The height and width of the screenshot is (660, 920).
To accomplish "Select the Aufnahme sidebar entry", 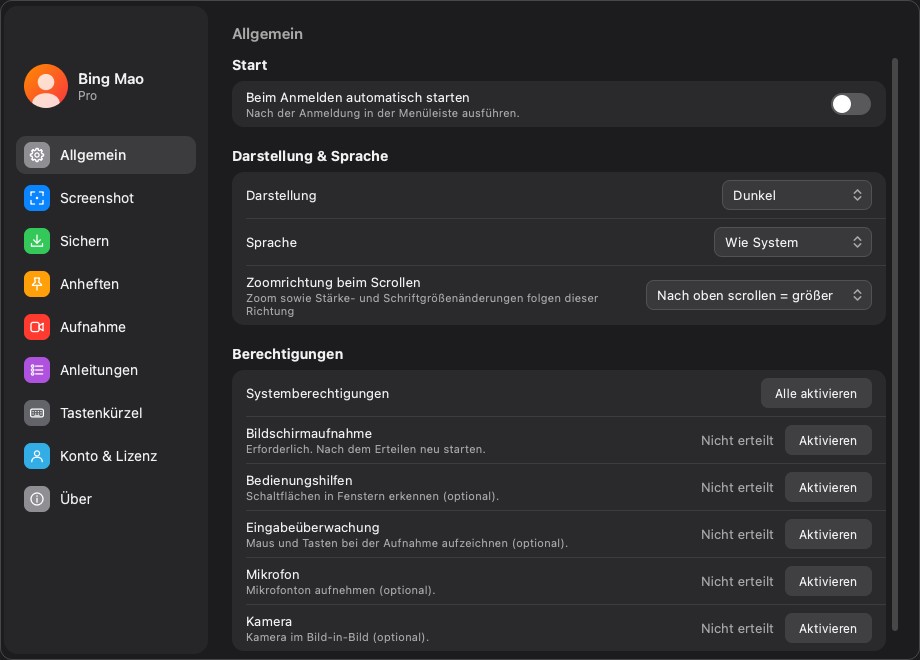I will click(106, 327).
